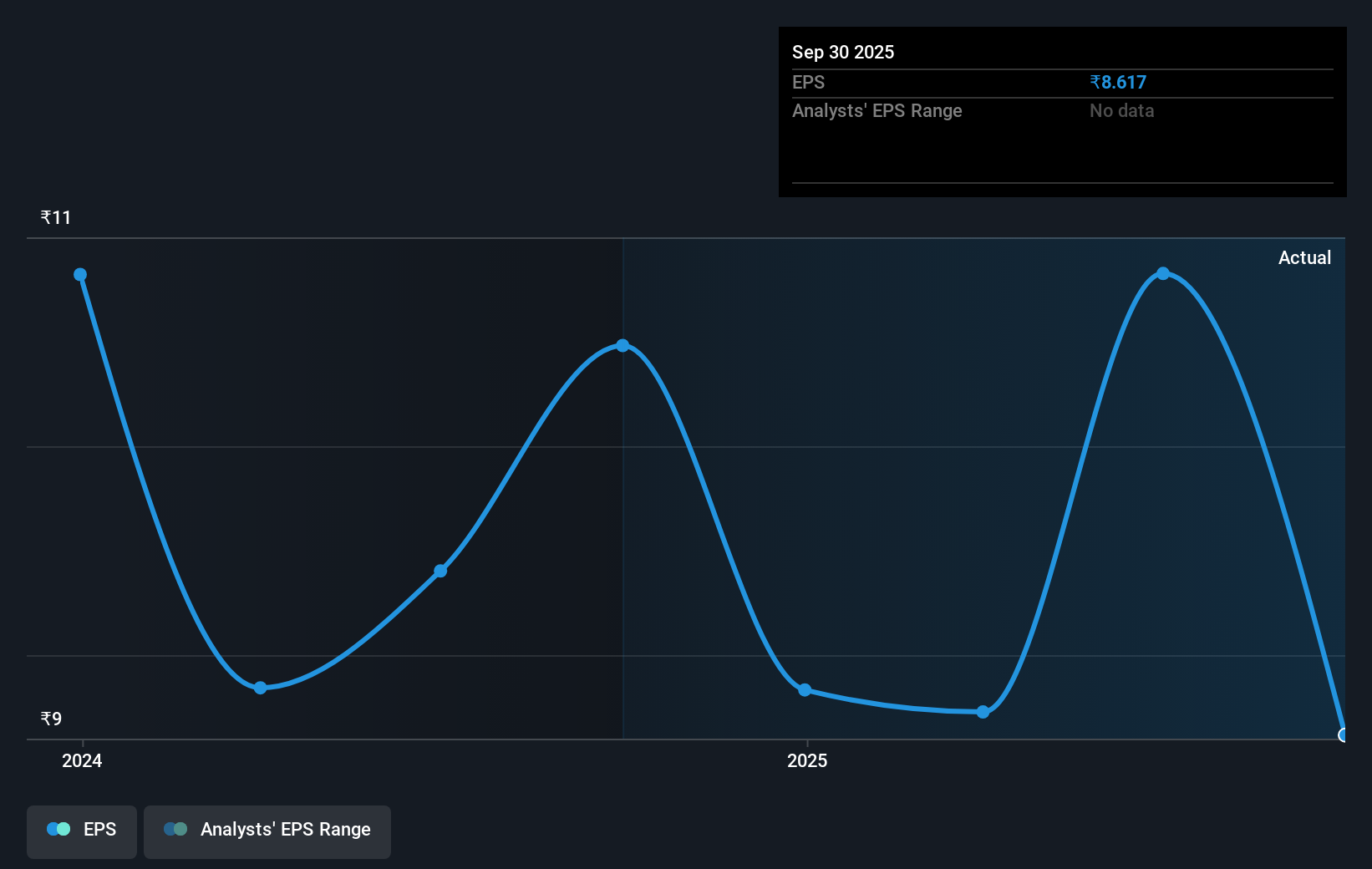Screen dimensions: 1372x869
Task: Click the ₹8.617 EPS value in tooltip
Action: (x=1118, y=83)
